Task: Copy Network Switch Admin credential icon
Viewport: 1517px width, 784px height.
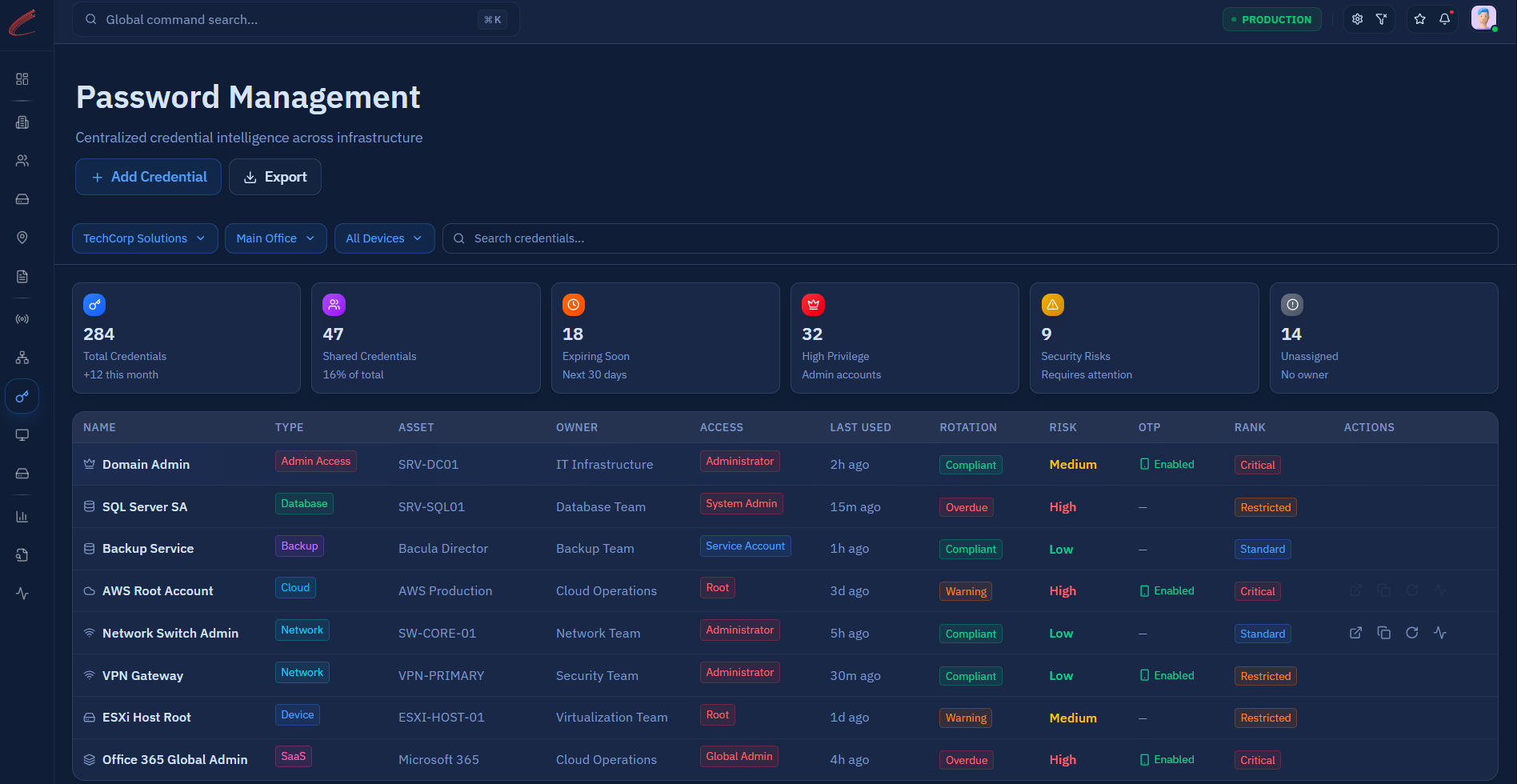Action: pyautogui.click(x=1384, y=633)
